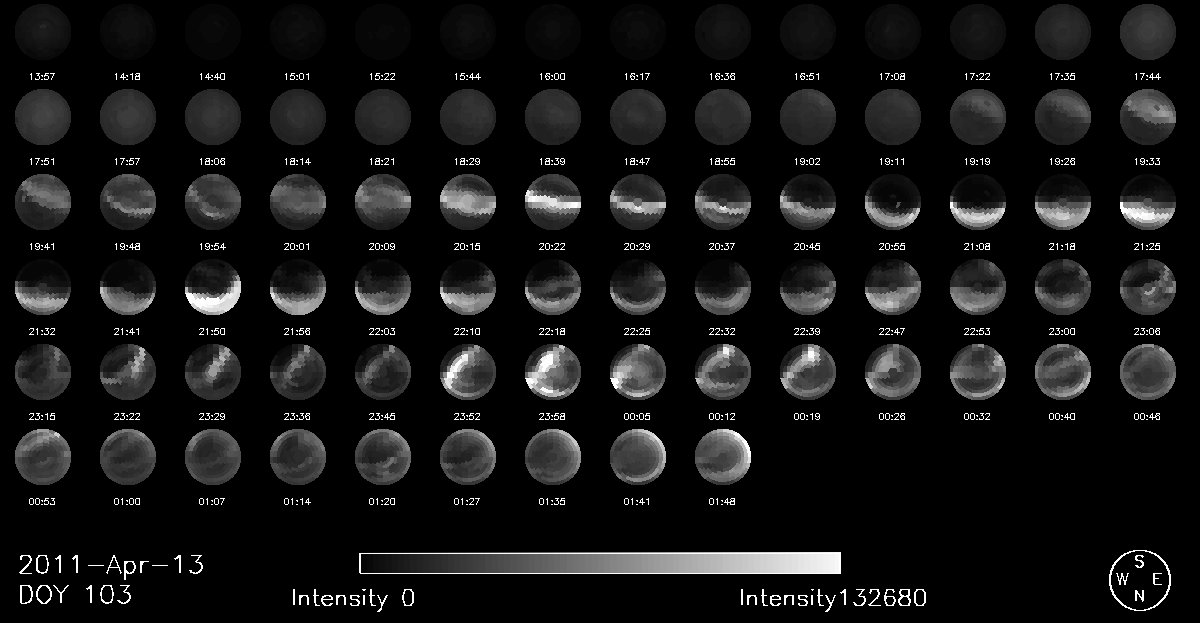Click the Intensity 0 label
The height and width of the screenshot is (623, 1200).
tap(353, 599)
